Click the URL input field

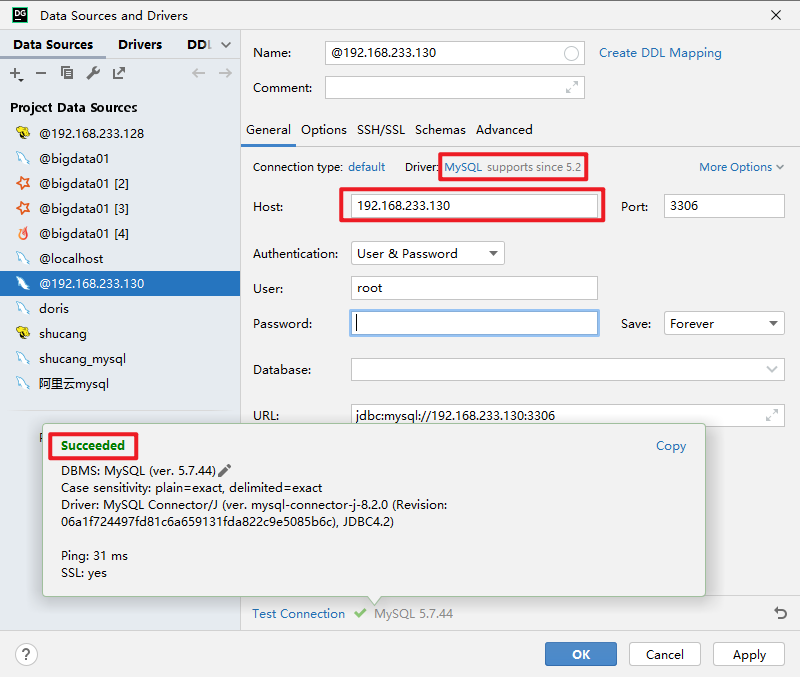coord(567,415)
